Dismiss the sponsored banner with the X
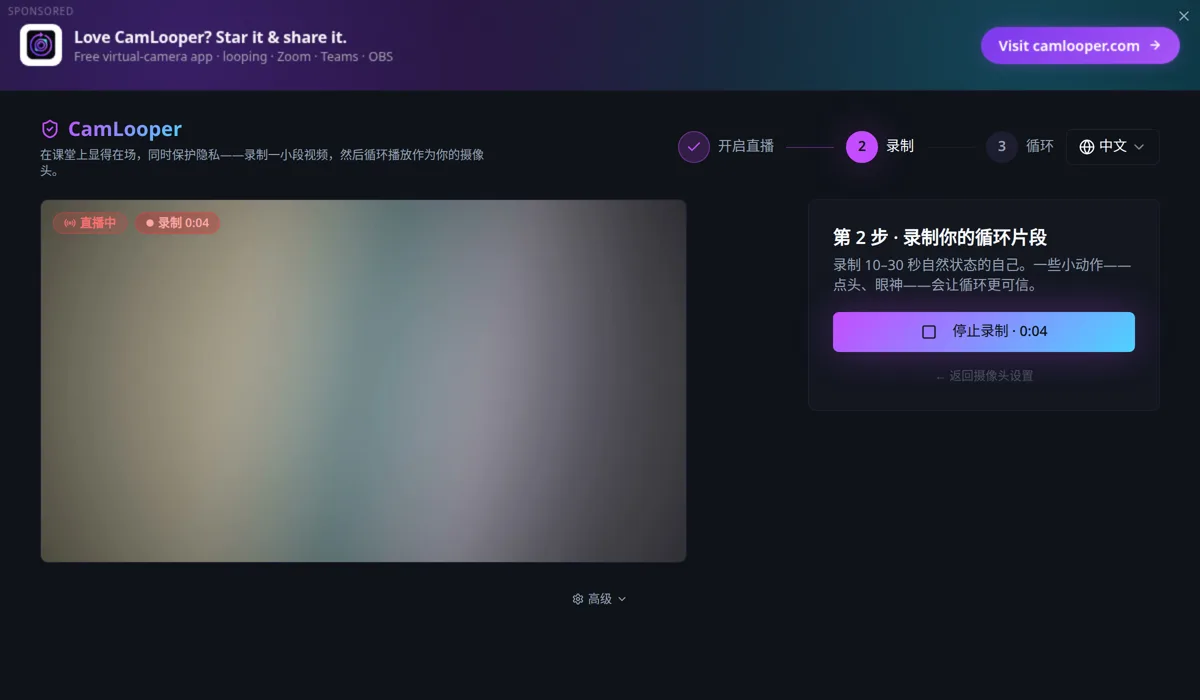 click(x=1184, y=16)
